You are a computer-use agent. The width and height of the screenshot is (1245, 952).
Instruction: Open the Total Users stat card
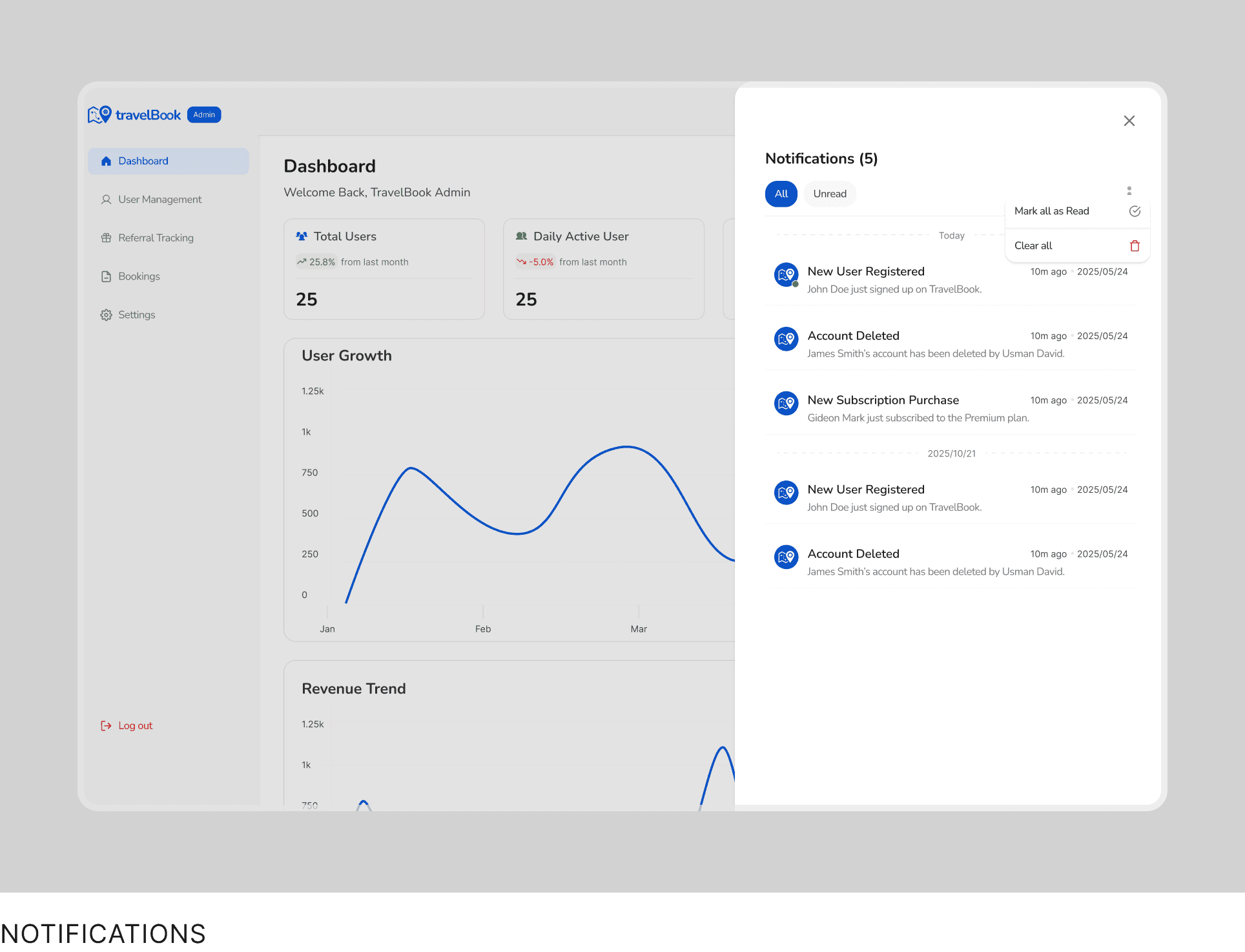tap(384, 269)
